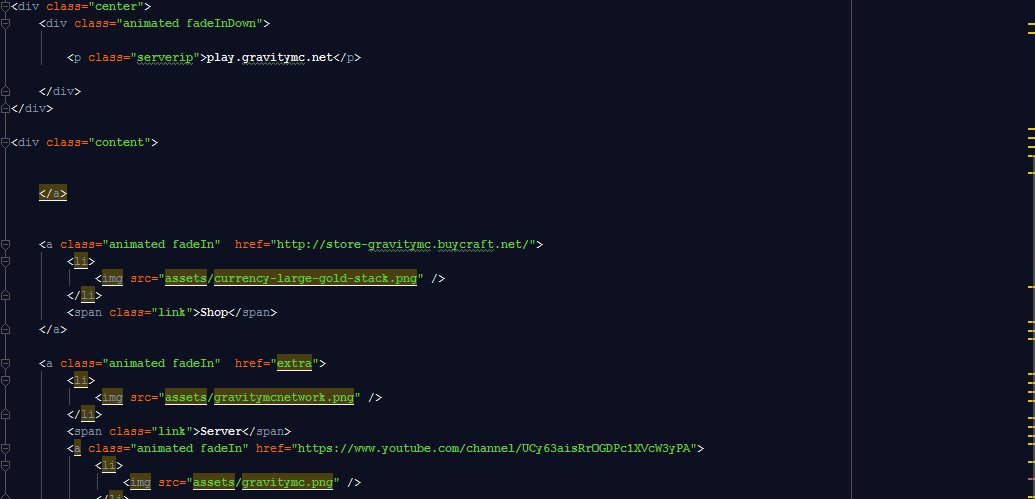1035x499 pixels.
Task: Click "gravitymcnetwork.png" file name
Action: pos(284,397)
